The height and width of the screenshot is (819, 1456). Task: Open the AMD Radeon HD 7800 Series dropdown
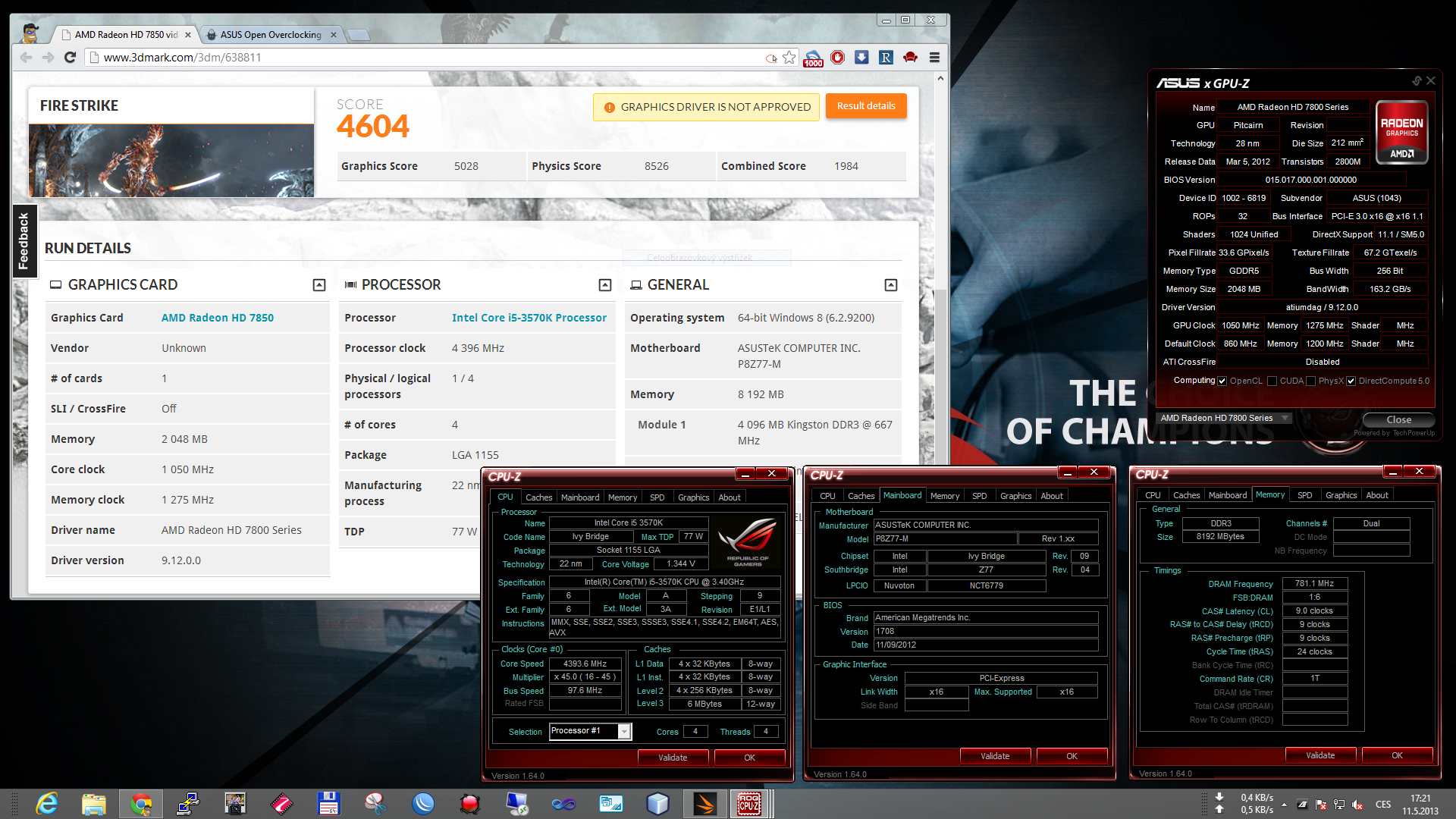1224,418
